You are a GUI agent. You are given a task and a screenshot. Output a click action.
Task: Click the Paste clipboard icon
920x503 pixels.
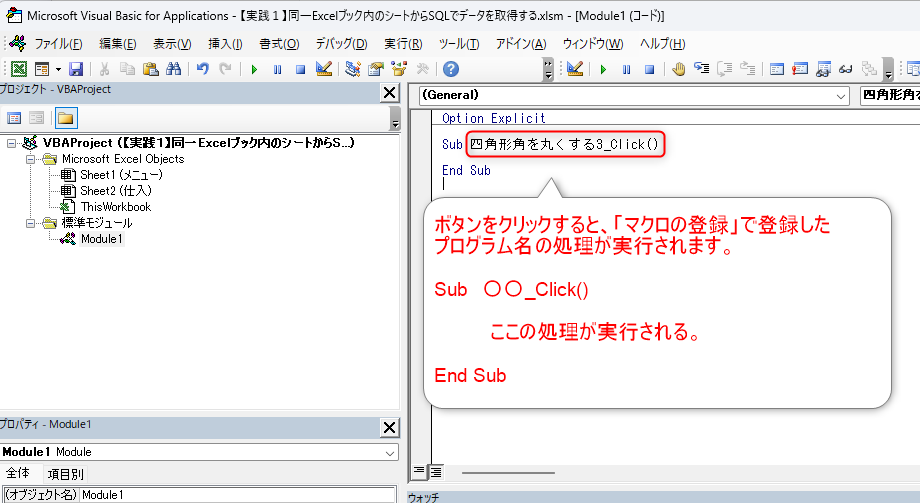click(150, 69)
